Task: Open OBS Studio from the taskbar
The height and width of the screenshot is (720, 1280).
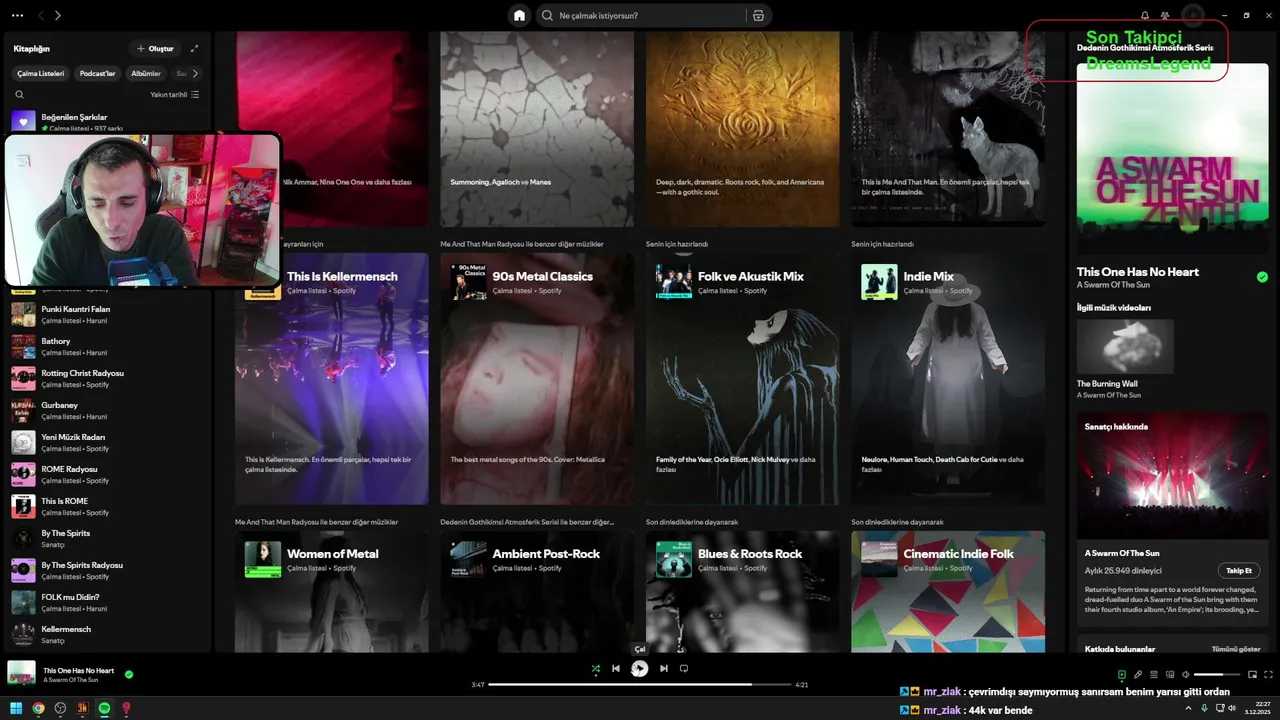Action: click(x=60, y=708)
